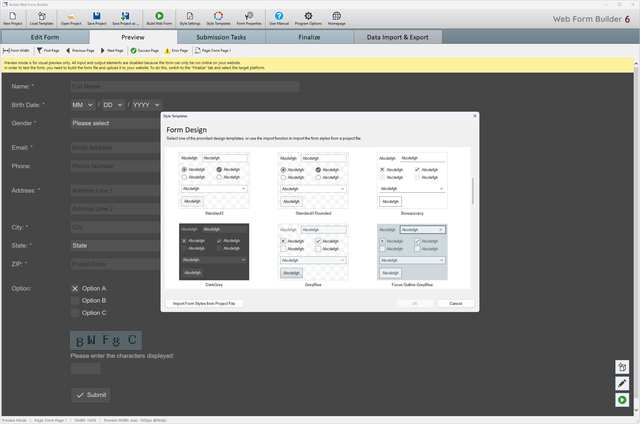Click the Email Address field
Screen dimensions: 640x424
[116, 148]
